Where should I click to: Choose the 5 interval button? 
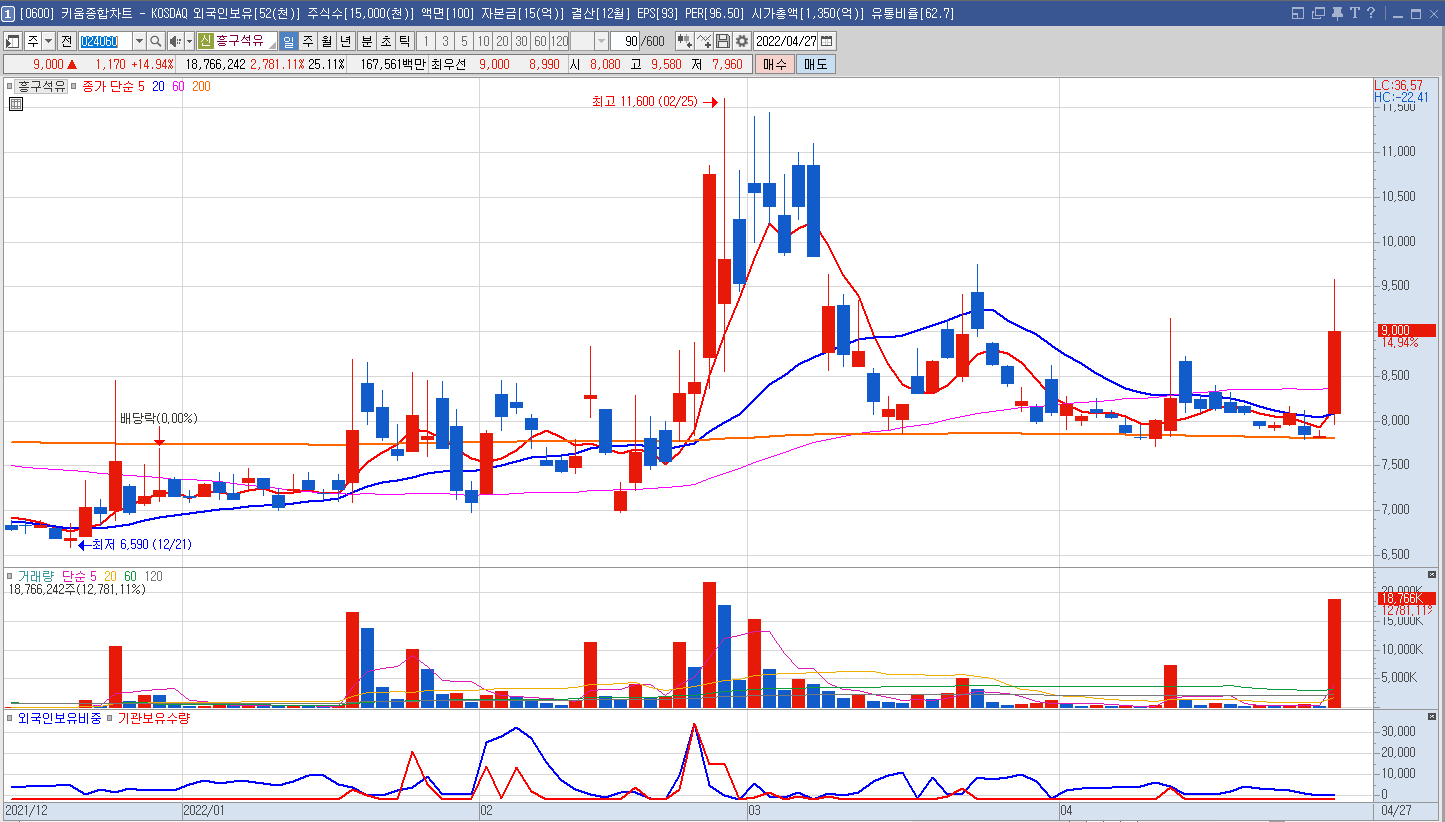(464, 41)
